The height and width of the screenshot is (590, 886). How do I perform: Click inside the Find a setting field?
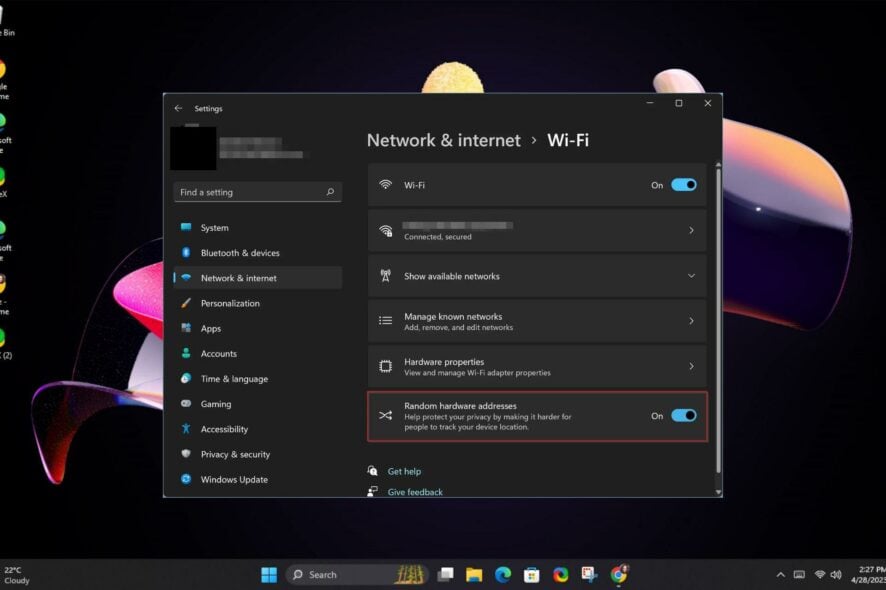(x=250, y=191)
